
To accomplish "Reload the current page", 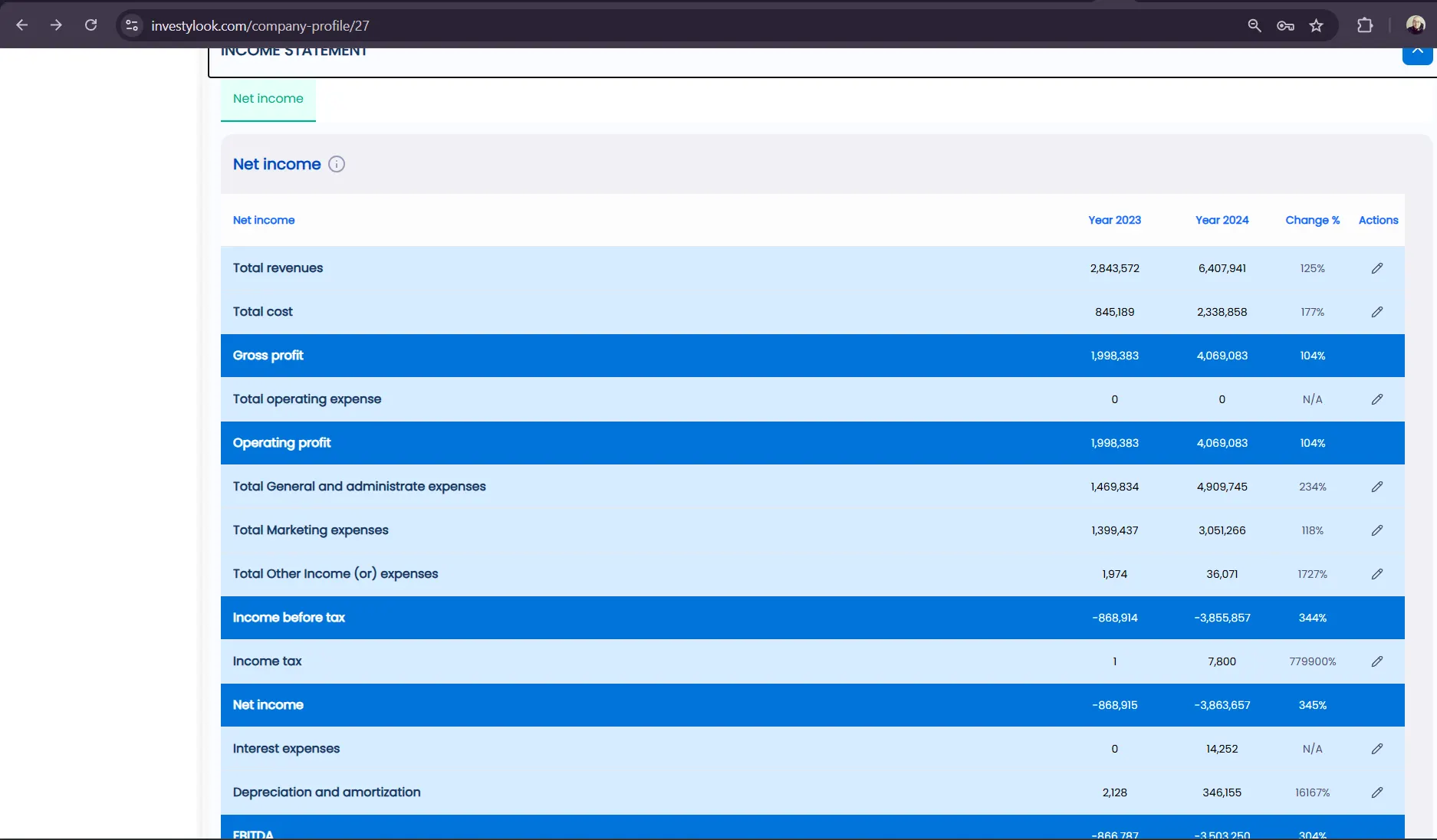I will point(90,25).
